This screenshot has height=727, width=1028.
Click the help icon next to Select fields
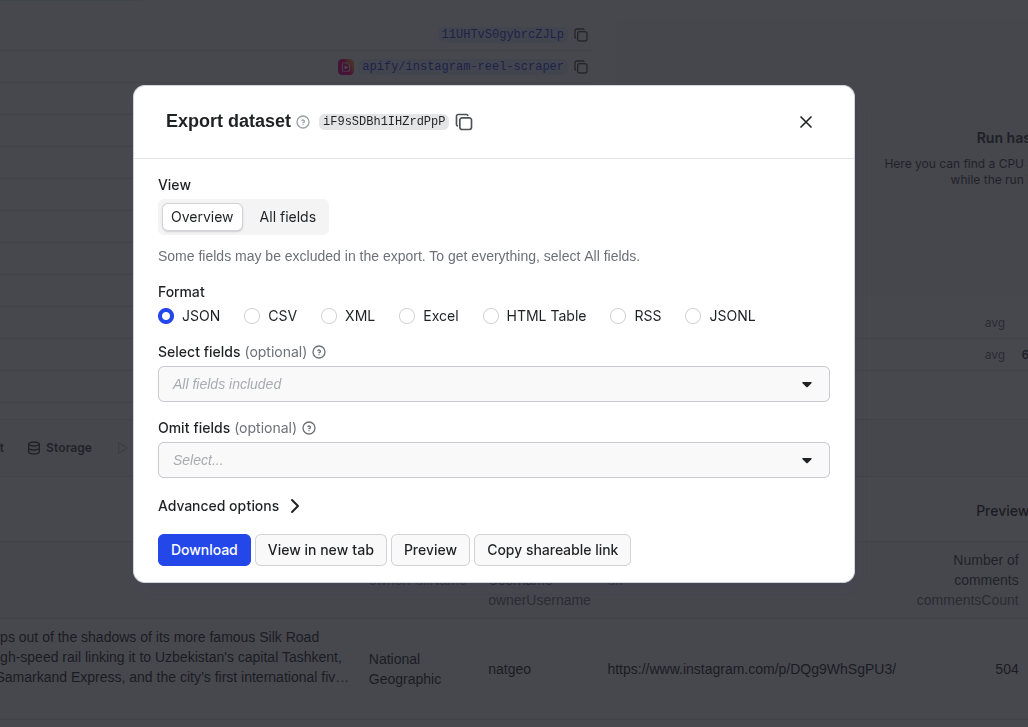pos(317,352)
